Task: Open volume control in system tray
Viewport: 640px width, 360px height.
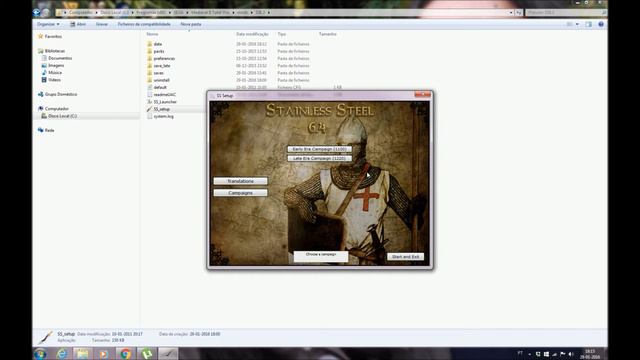Action: (571, 354)
